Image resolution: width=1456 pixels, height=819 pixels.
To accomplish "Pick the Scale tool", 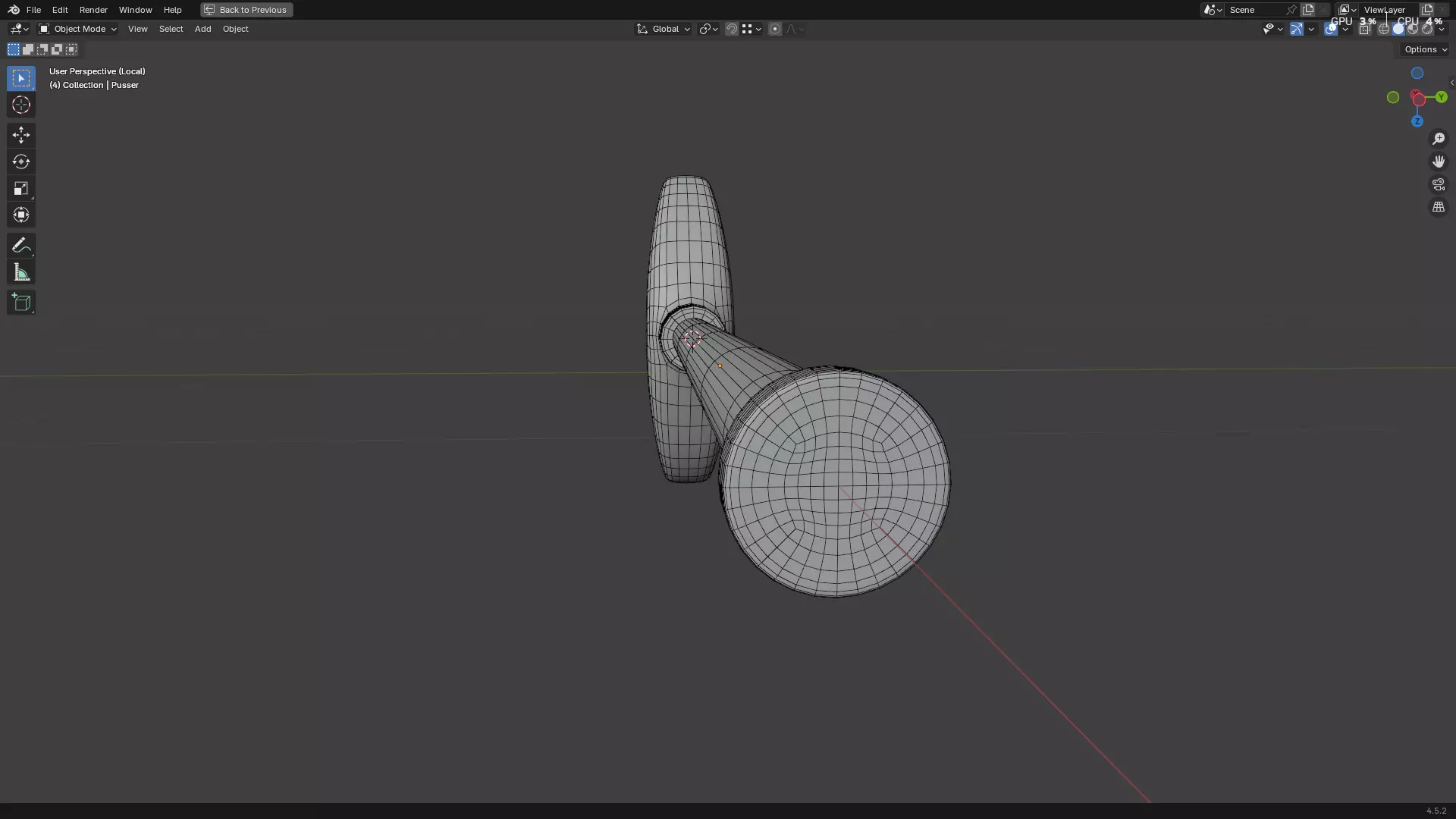I will [20, 189].
